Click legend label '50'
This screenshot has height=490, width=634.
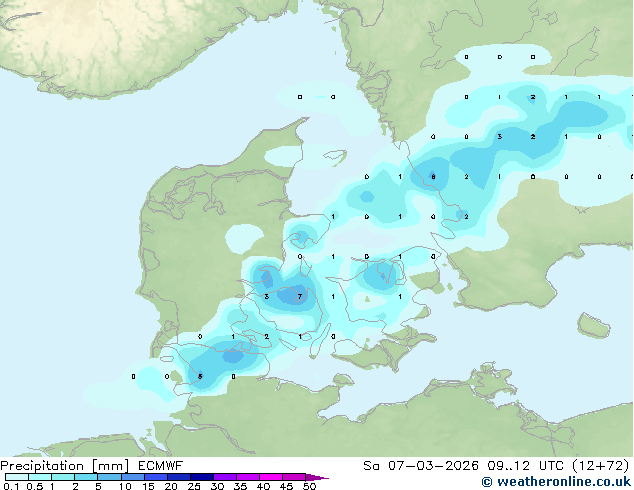click(x=309, y=486)
